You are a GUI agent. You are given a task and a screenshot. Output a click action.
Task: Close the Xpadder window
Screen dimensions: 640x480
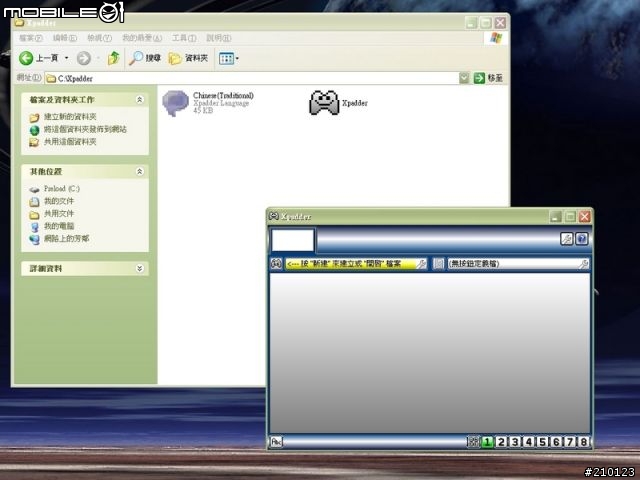(584, 217)
